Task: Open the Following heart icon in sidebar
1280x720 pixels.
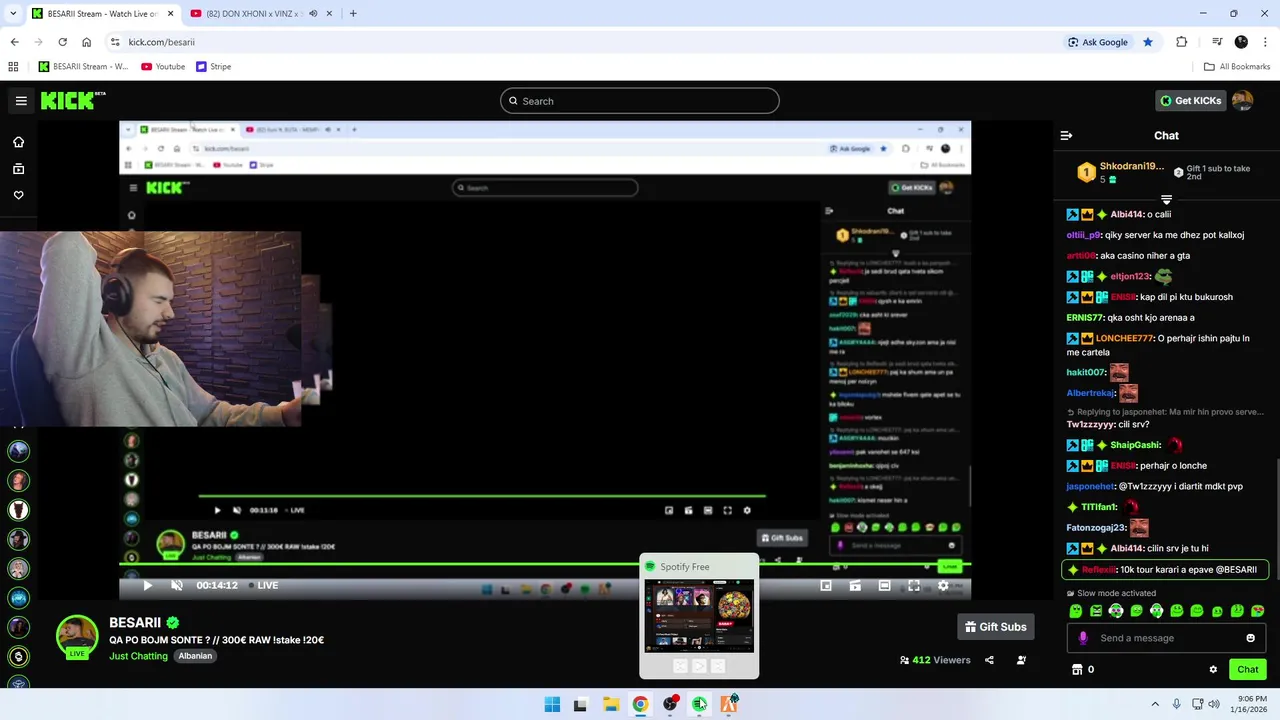Action: (18, 195)
